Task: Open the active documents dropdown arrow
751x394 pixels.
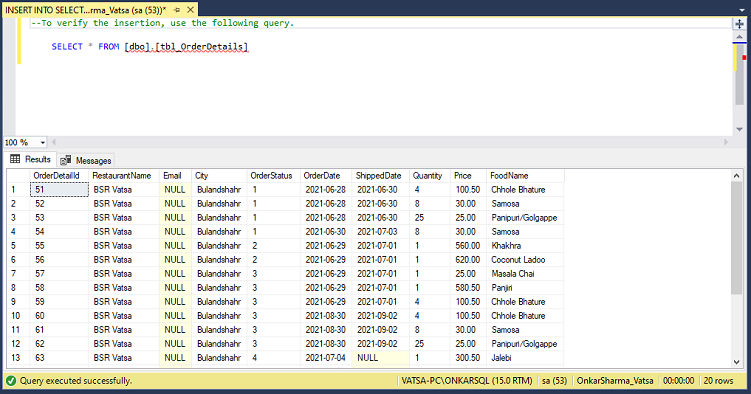Action: [x=742, y=10]
